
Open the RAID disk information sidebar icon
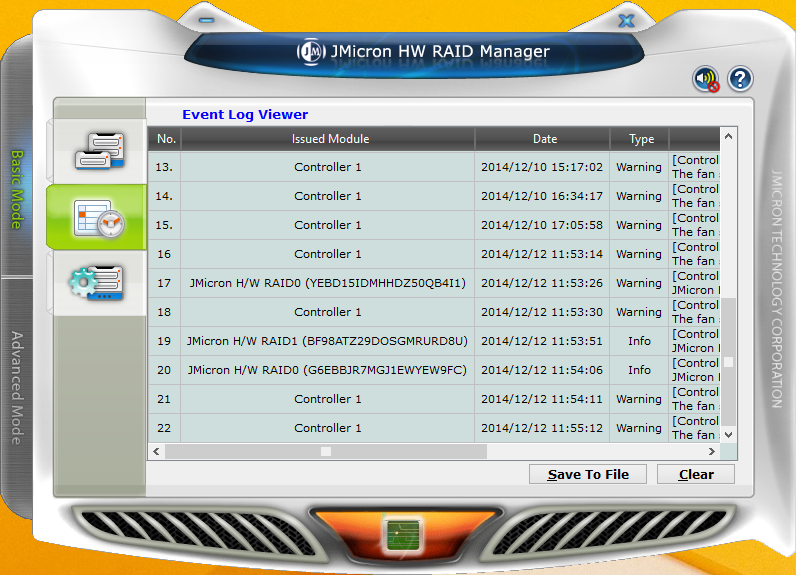click(x=99, y=151)
